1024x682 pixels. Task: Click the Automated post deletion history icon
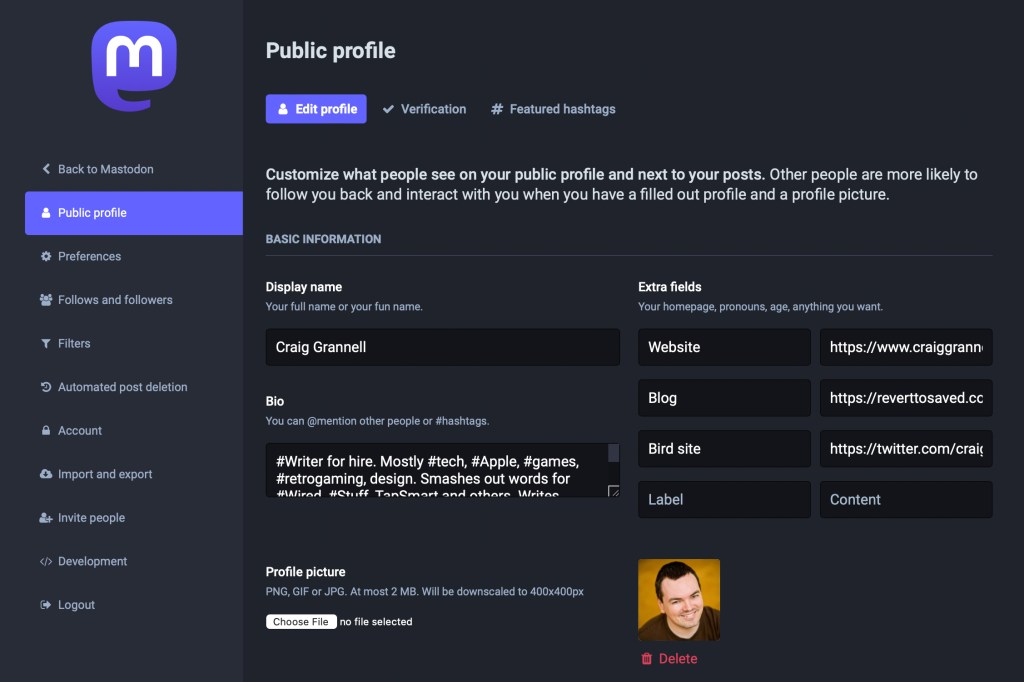click(46, 387)
